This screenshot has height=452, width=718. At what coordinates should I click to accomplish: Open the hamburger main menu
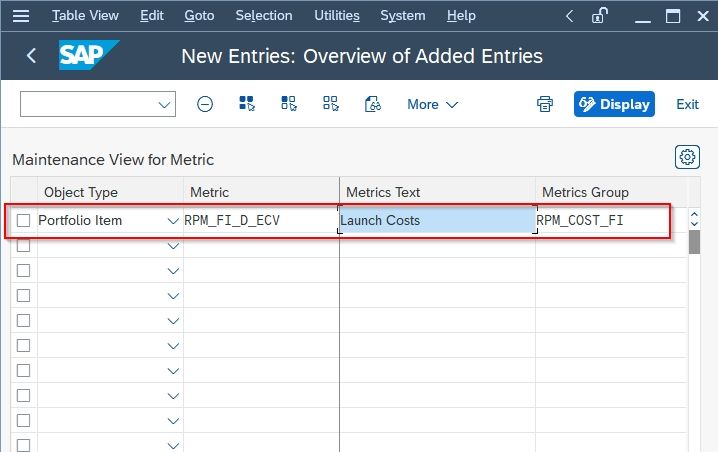pyautogui.click(x=21, y=16)
